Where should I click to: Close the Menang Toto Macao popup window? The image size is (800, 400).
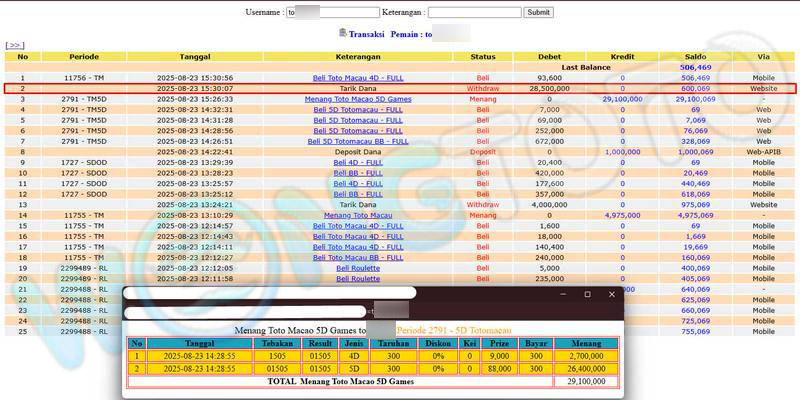coord(610,294)
